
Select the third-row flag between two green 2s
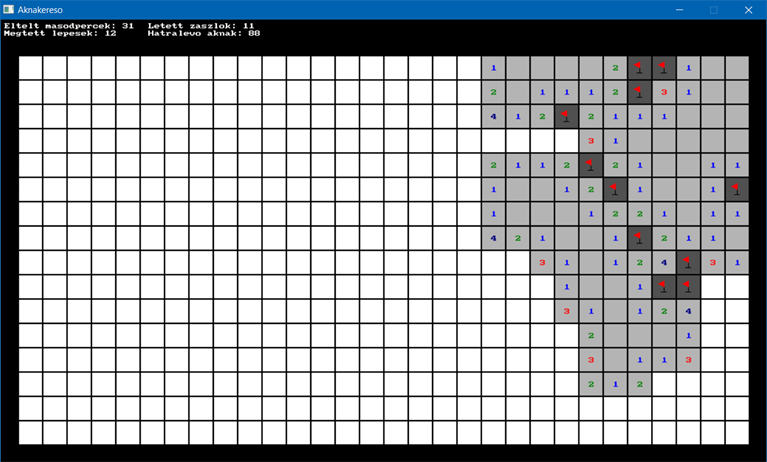[x=566, y=116]
